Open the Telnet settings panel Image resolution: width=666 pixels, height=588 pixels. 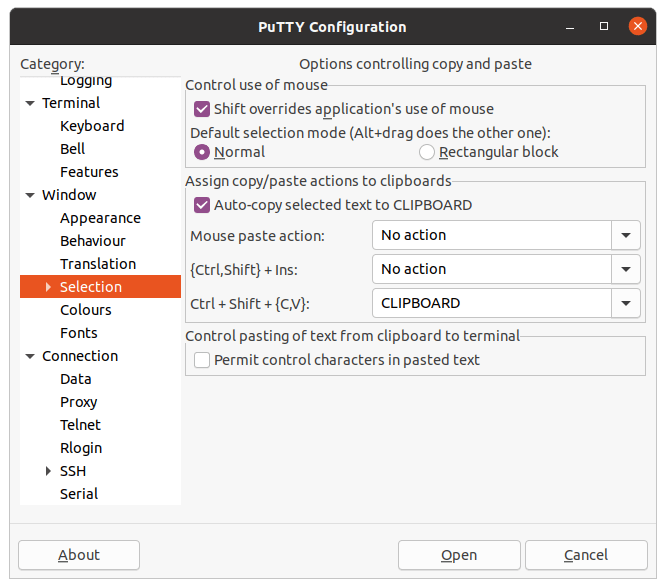(80, 425)
